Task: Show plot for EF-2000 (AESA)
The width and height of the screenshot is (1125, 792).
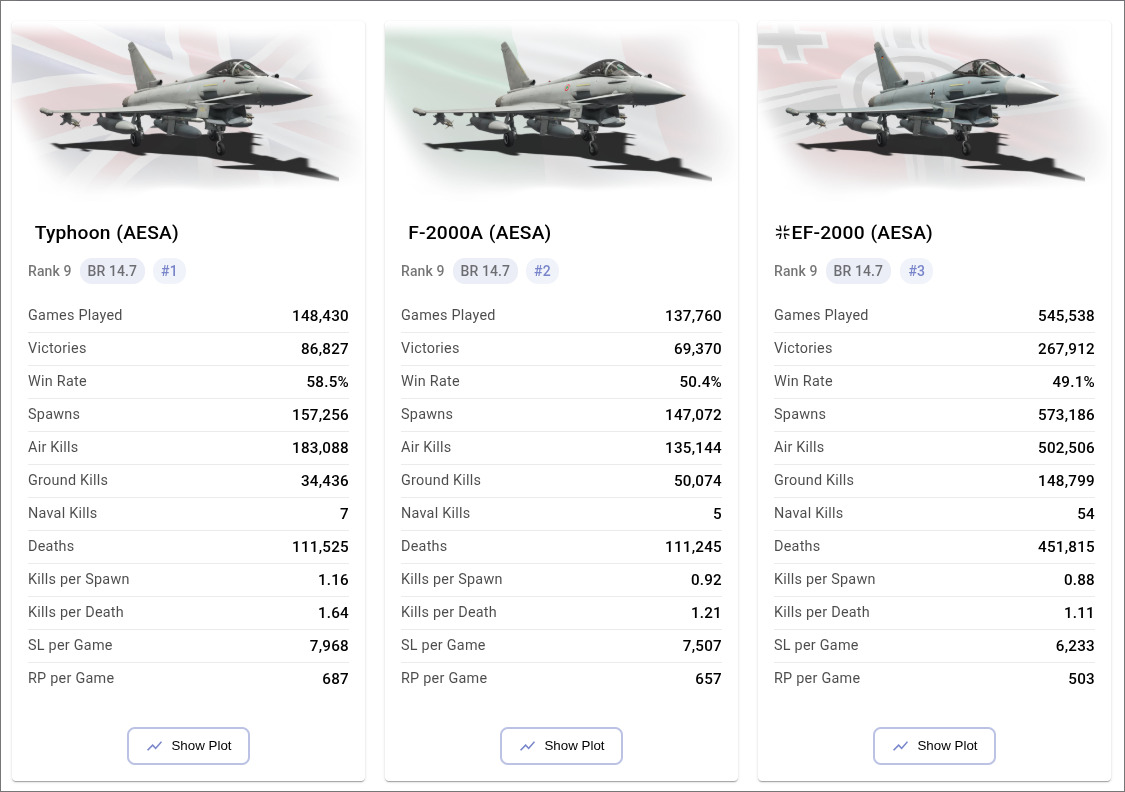Action: [934, 746]
